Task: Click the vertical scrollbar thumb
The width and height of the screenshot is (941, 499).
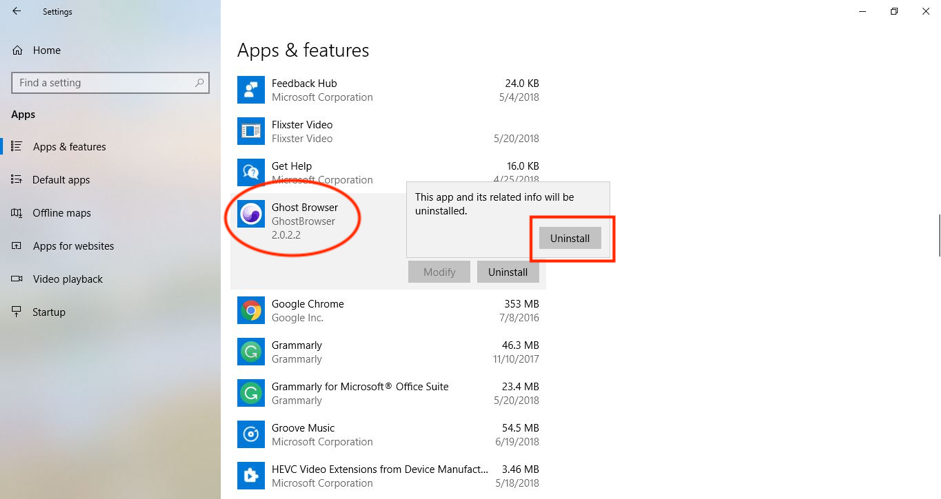Action: coord(939,235)
